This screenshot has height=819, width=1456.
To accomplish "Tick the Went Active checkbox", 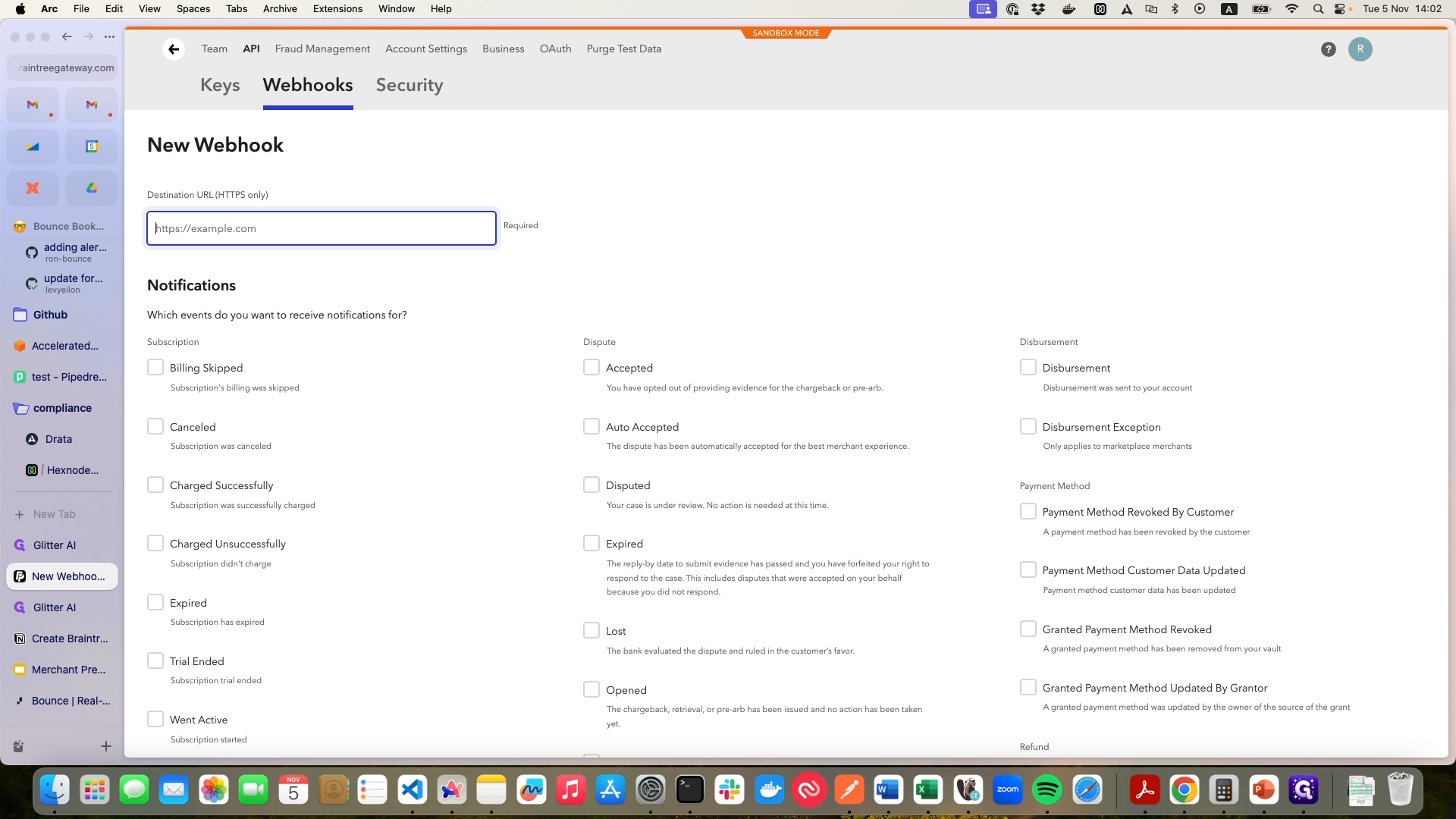I will (155, 719).
